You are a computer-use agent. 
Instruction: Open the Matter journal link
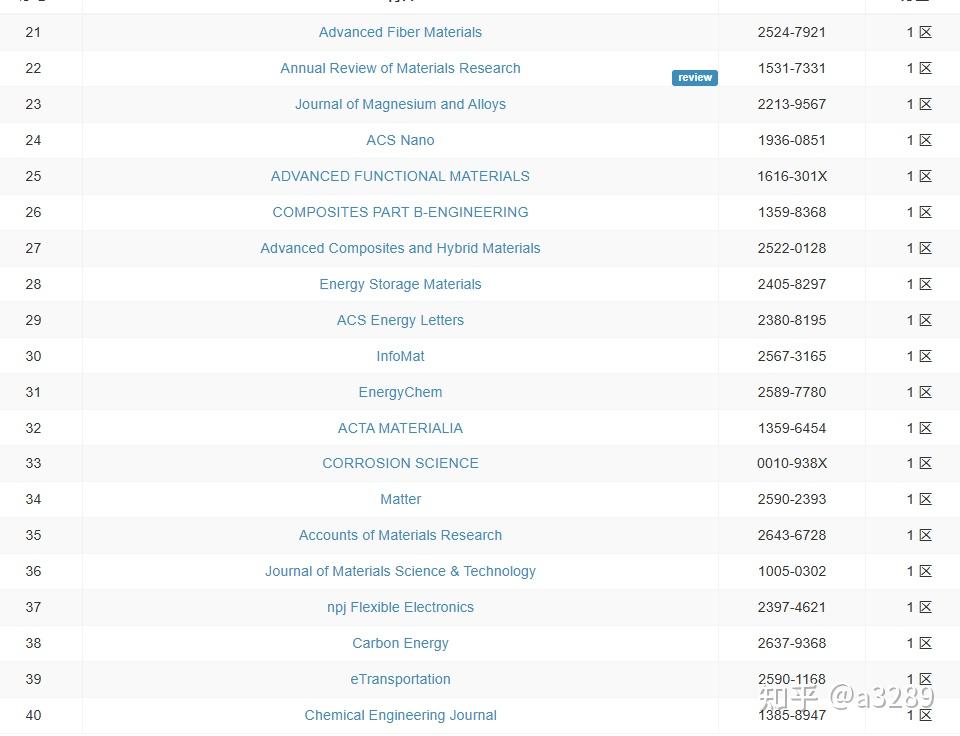[400, 500]
